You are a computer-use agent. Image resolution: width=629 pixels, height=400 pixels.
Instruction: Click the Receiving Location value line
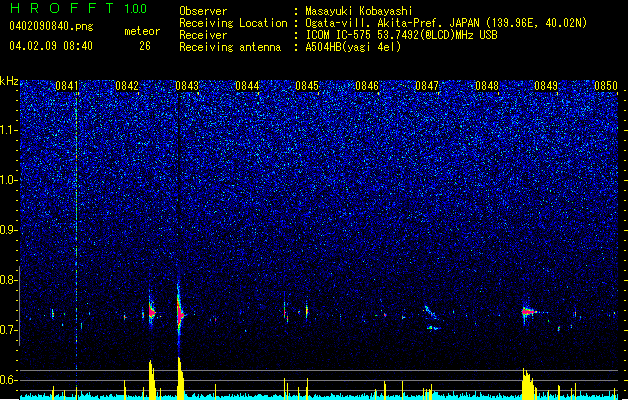click(446, 23)
